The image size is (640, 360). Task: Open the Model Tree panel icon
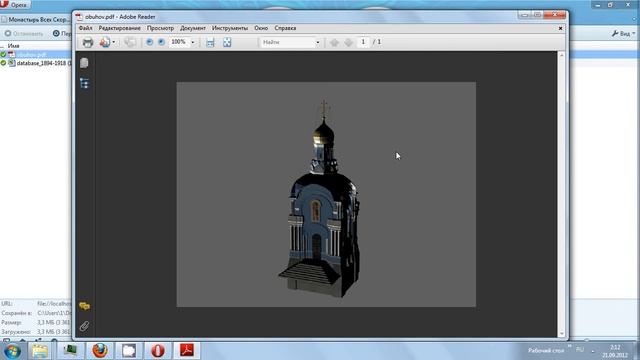pos(84,83)
